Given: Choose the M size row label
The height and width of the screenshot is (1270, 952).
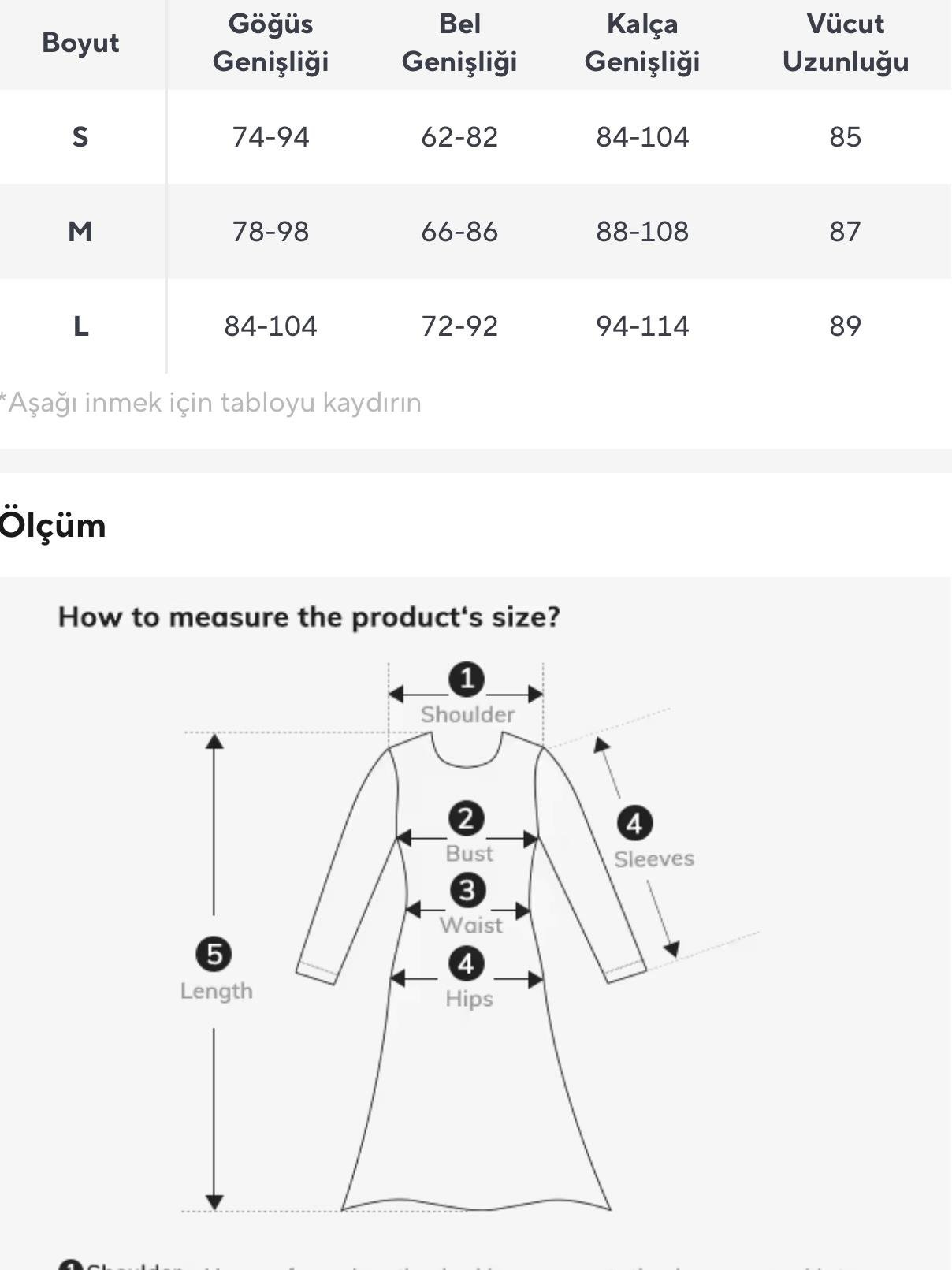Looking at the screenshot, I should click(80, 232).
